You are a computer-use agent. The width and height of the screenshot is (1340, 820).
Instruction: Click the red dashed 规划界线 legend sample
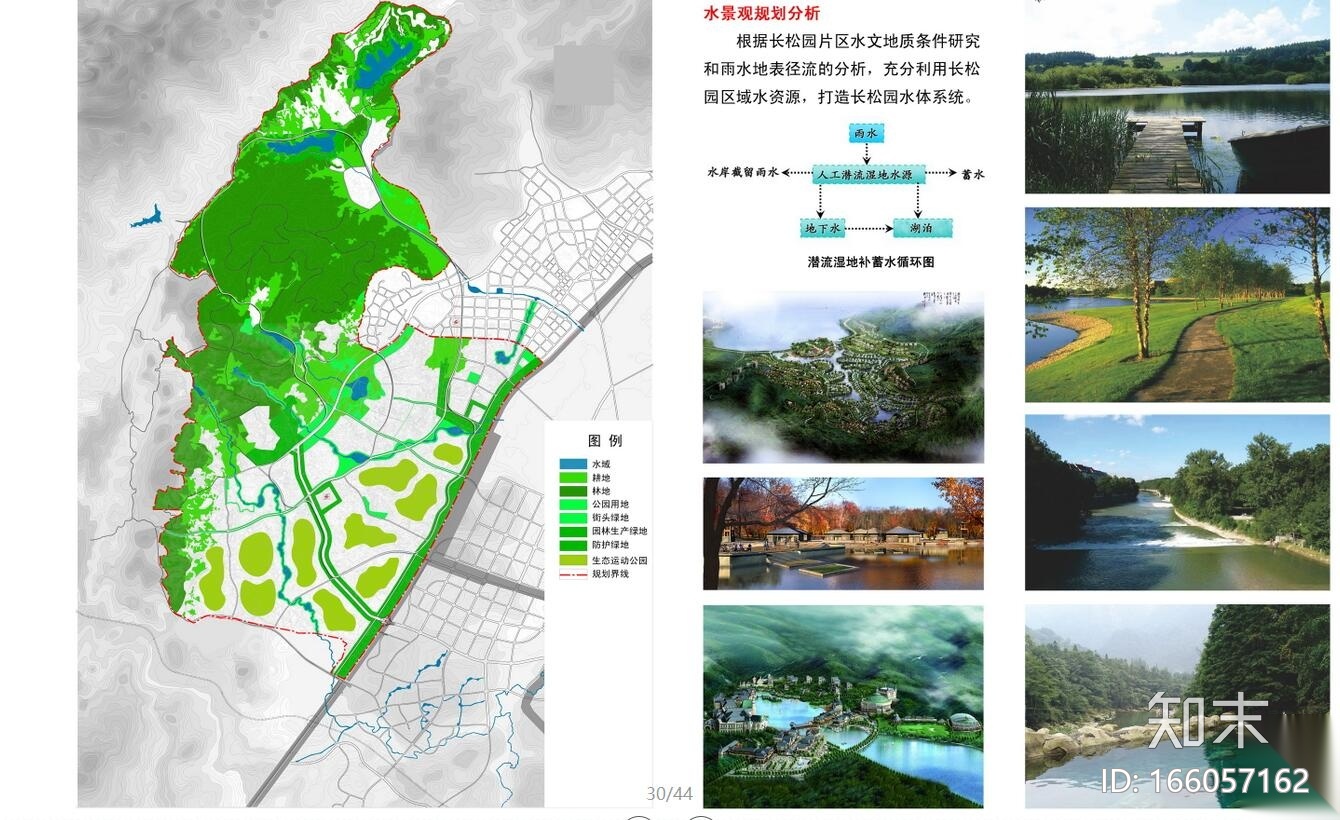click(x=573, y=574)
